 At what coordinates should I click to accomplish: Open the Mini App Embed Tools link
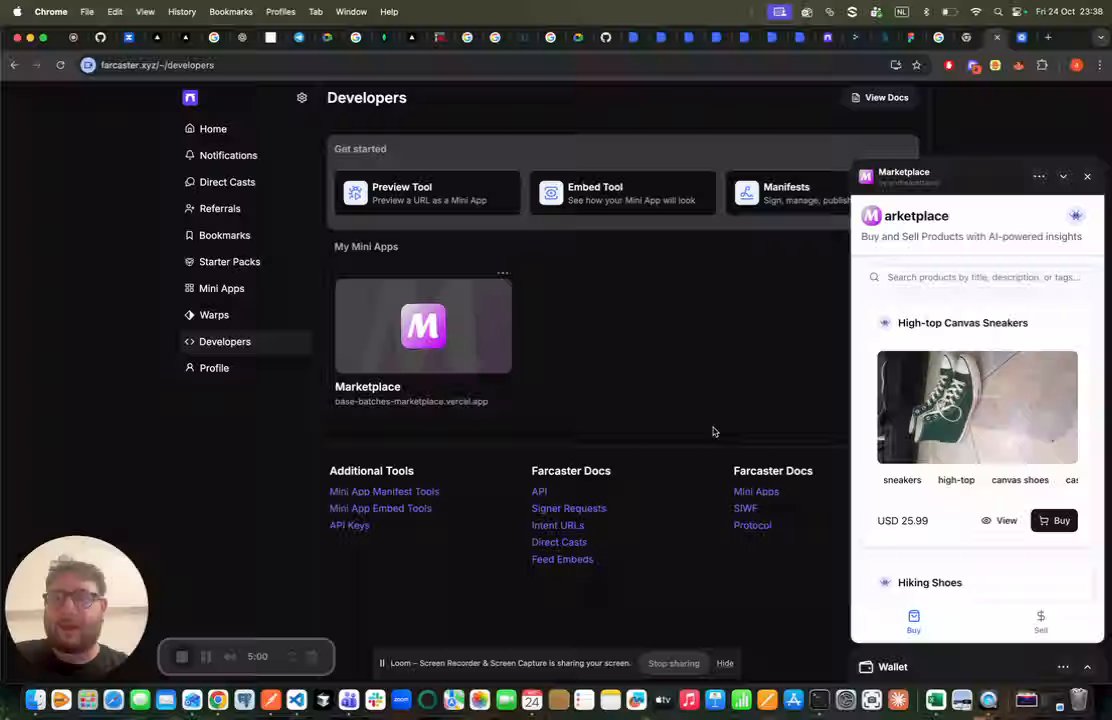tap(380, 509)
